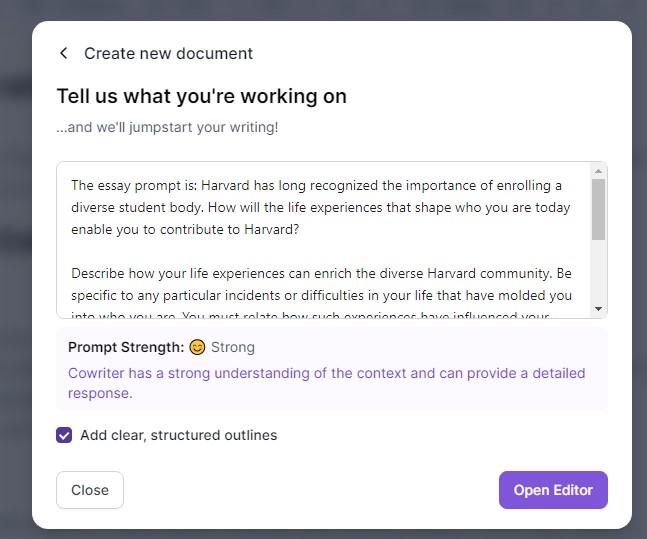The width and height of the screenshot is (647, 539).
Task: Go back using the left chevron arrow
Action: click(64, 53)
